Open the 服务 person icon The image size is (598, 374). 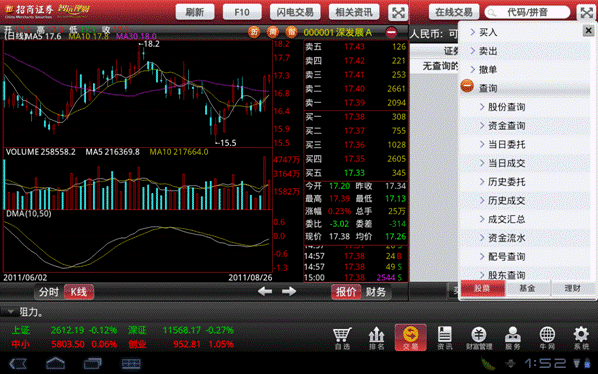pos(513,338)
